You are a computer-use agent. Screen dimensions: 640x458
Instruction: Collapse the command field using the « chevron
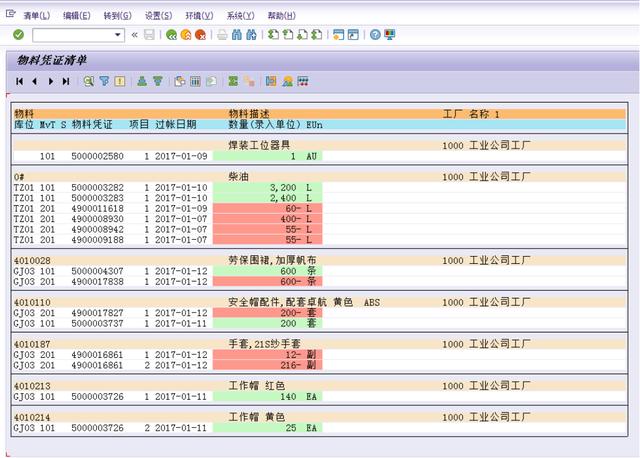coord(134,35)
